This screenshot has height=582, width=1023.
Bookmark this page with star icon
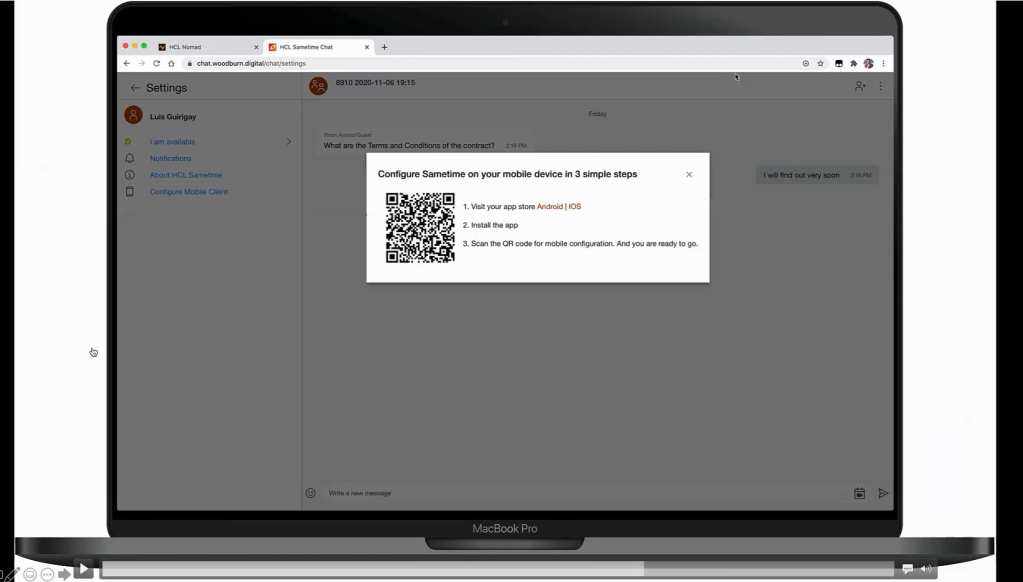[821, 63]
